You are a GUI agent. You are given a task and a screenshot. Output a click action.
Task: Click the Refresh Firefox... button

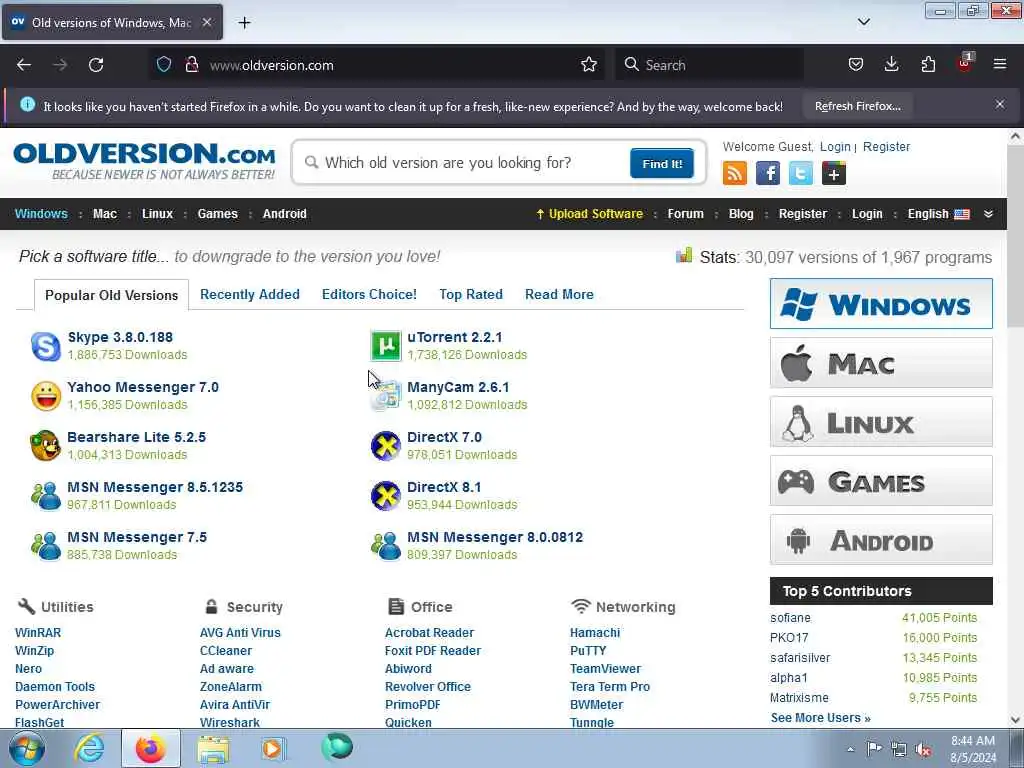click(857, 106)
